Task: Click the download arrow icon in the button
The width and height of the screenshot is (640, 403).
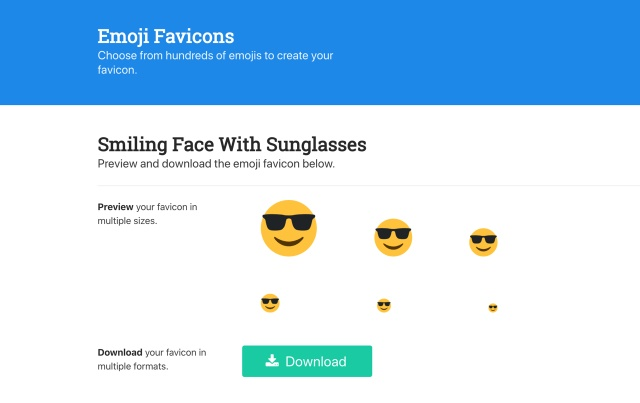Action: pos(272,361)
